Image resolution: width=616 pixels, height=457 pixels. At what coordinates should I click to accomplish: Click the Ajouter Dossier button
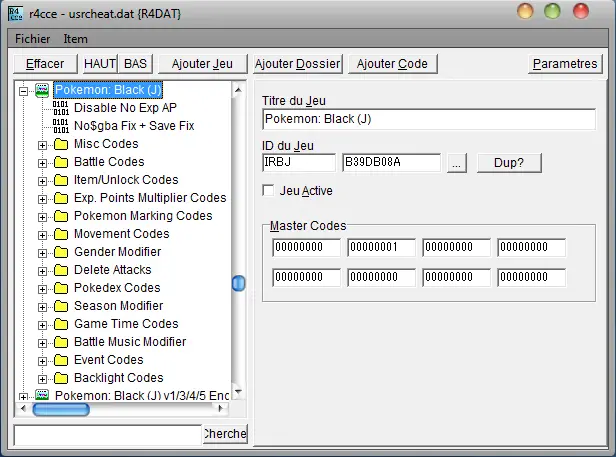pyautogui.click(x=297, y=64)
